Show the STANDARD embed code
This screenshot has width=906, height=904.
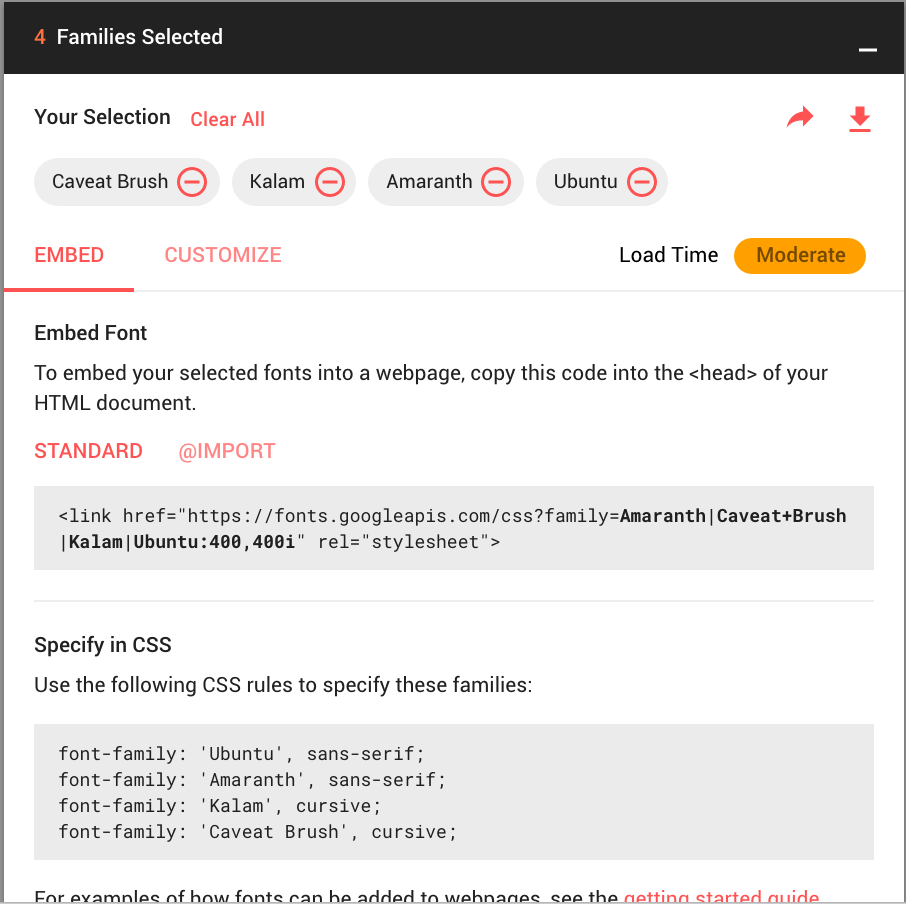coord(88,451)
